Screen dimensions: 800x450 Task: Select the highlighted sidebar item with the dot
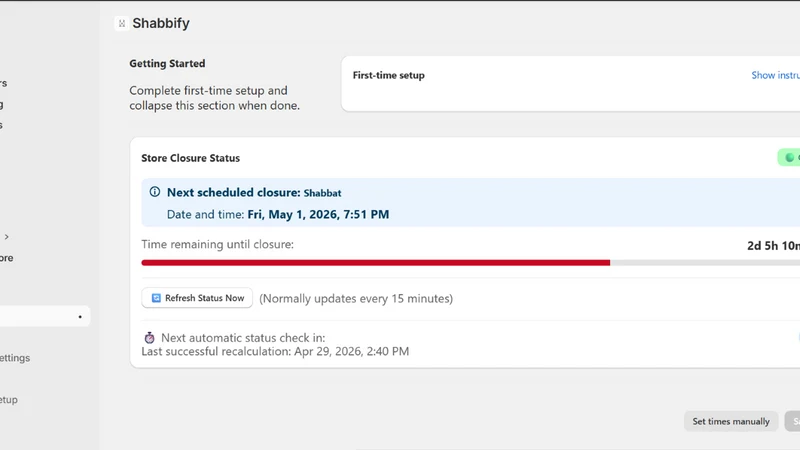[44, 316]
